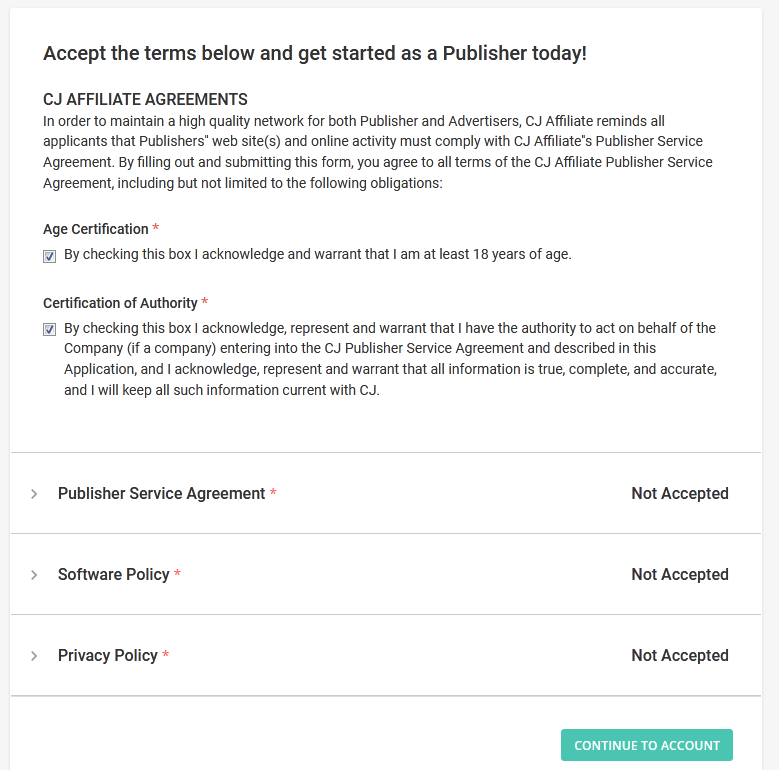Click the red asterisk after Publisher Service Agreement
The image size is (779, 770).
coord(273,494)
